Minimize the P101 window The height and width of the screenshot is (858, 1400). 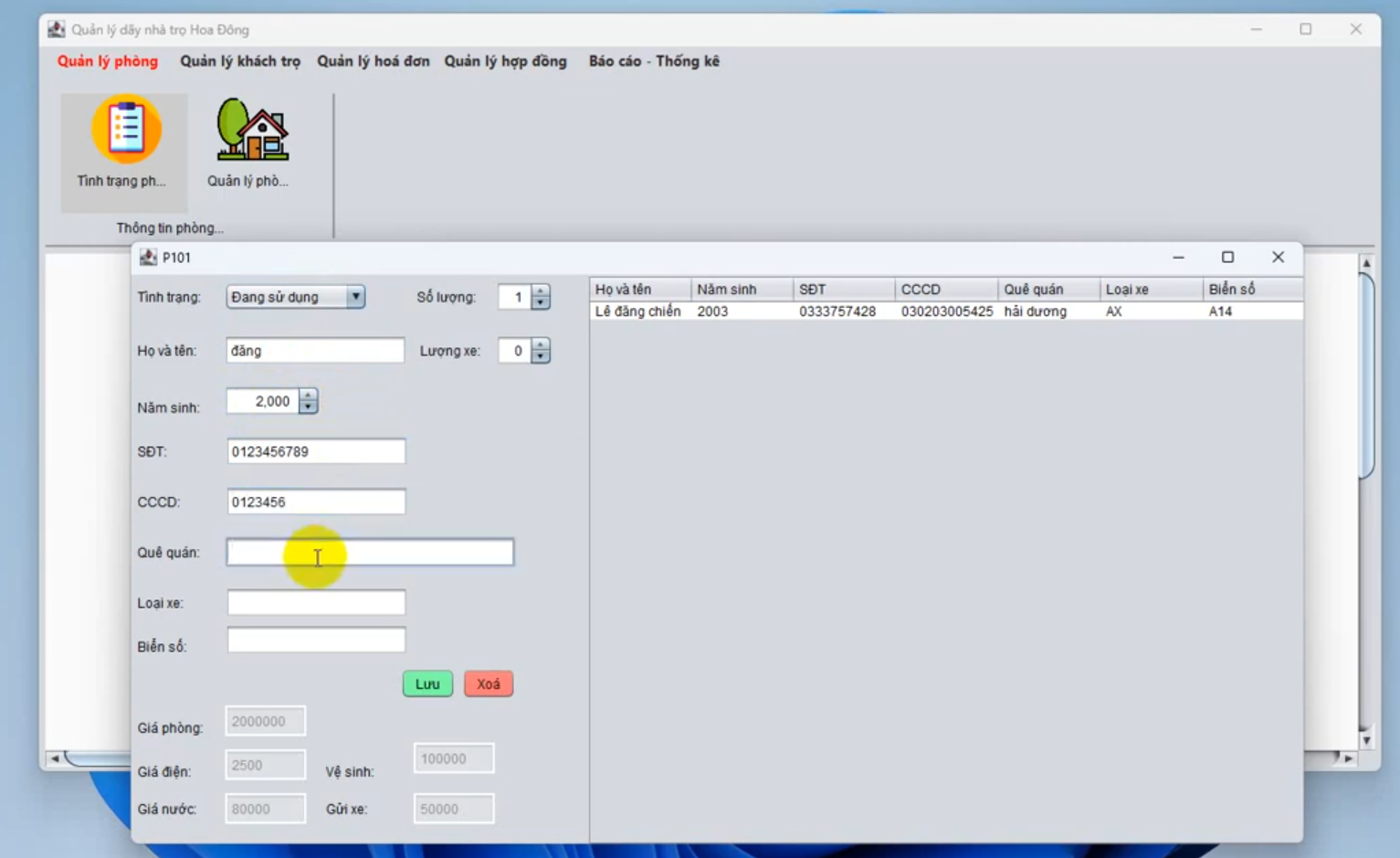[1179, 258]
